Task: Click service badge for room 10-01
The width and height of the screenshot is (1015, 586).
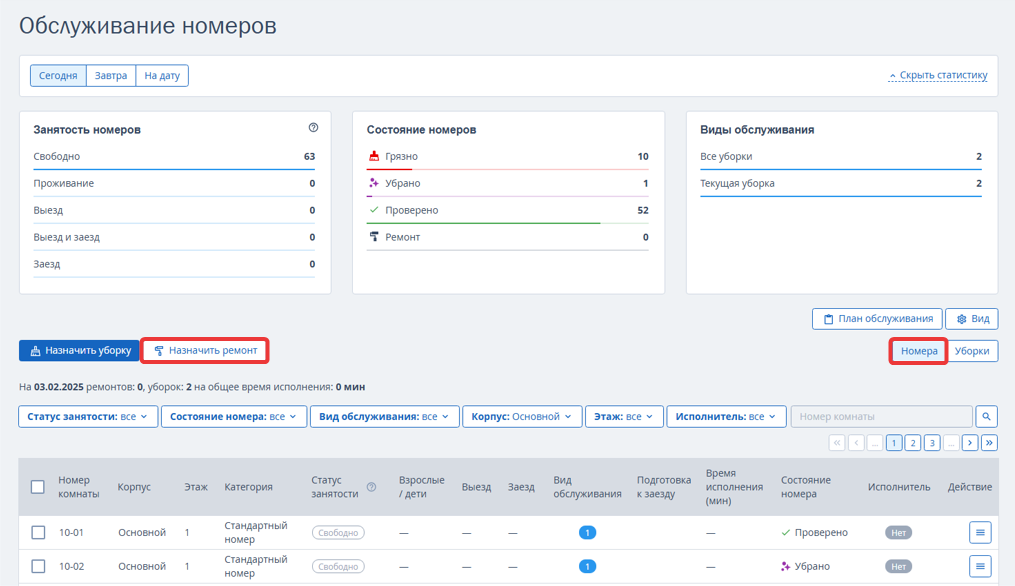Action: (x=587, y=532)
